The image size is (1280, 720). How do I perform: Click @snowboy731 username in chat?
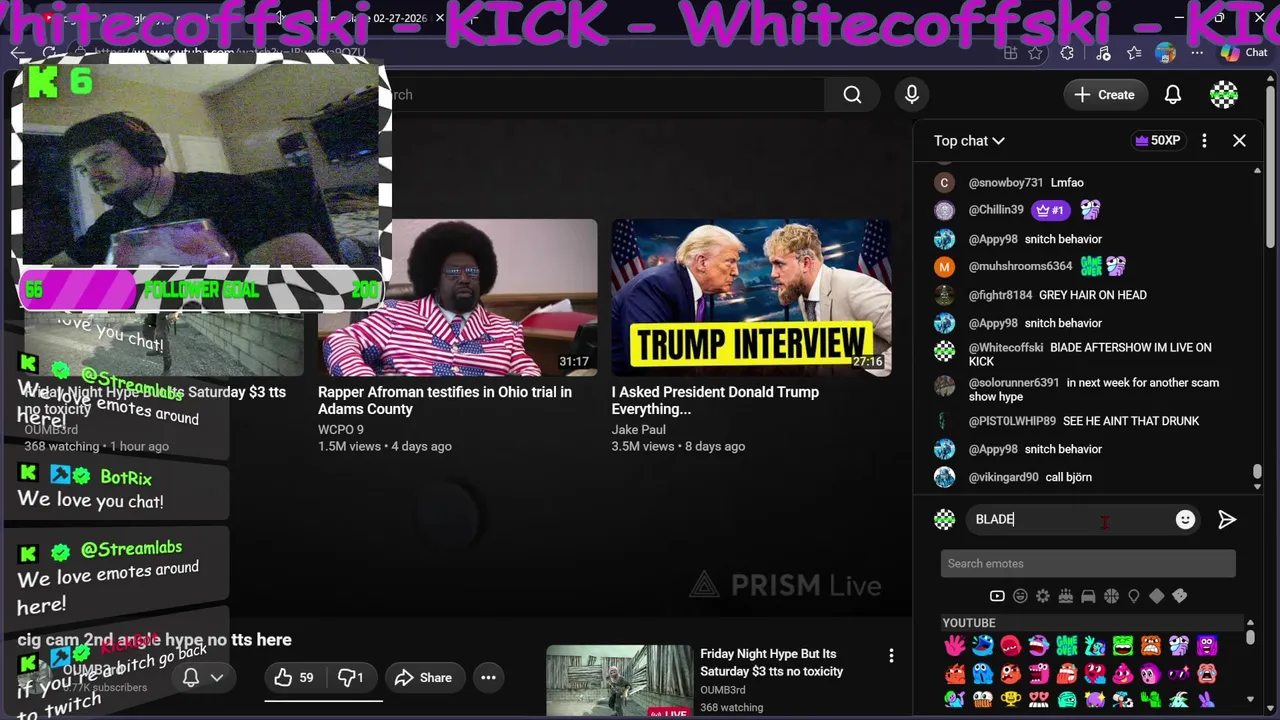(x=1006, y=183)
